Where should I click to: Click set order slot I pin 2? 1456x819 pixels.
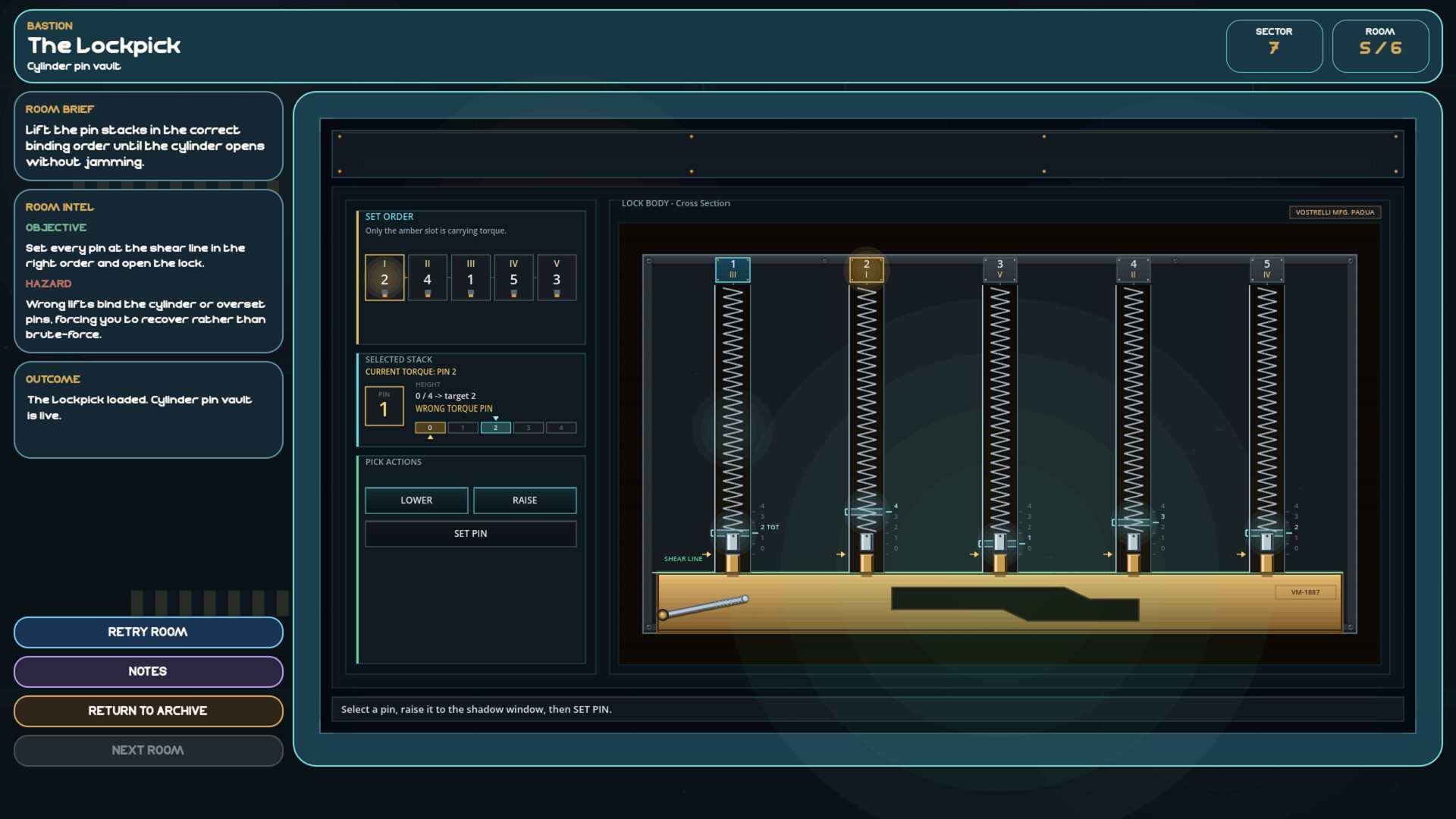(384, 278)
